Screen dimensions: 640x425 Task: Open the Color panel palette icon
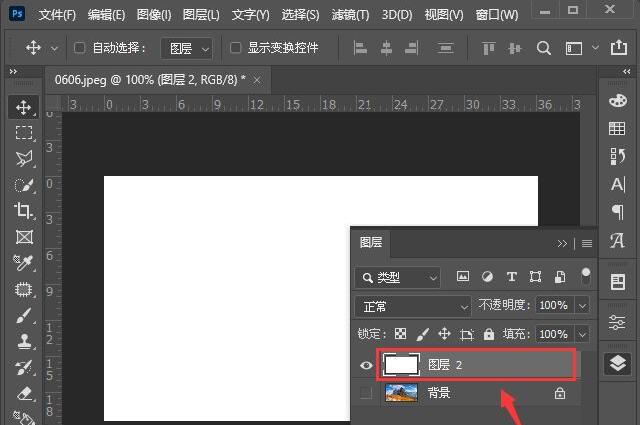[x=618, y=100]
